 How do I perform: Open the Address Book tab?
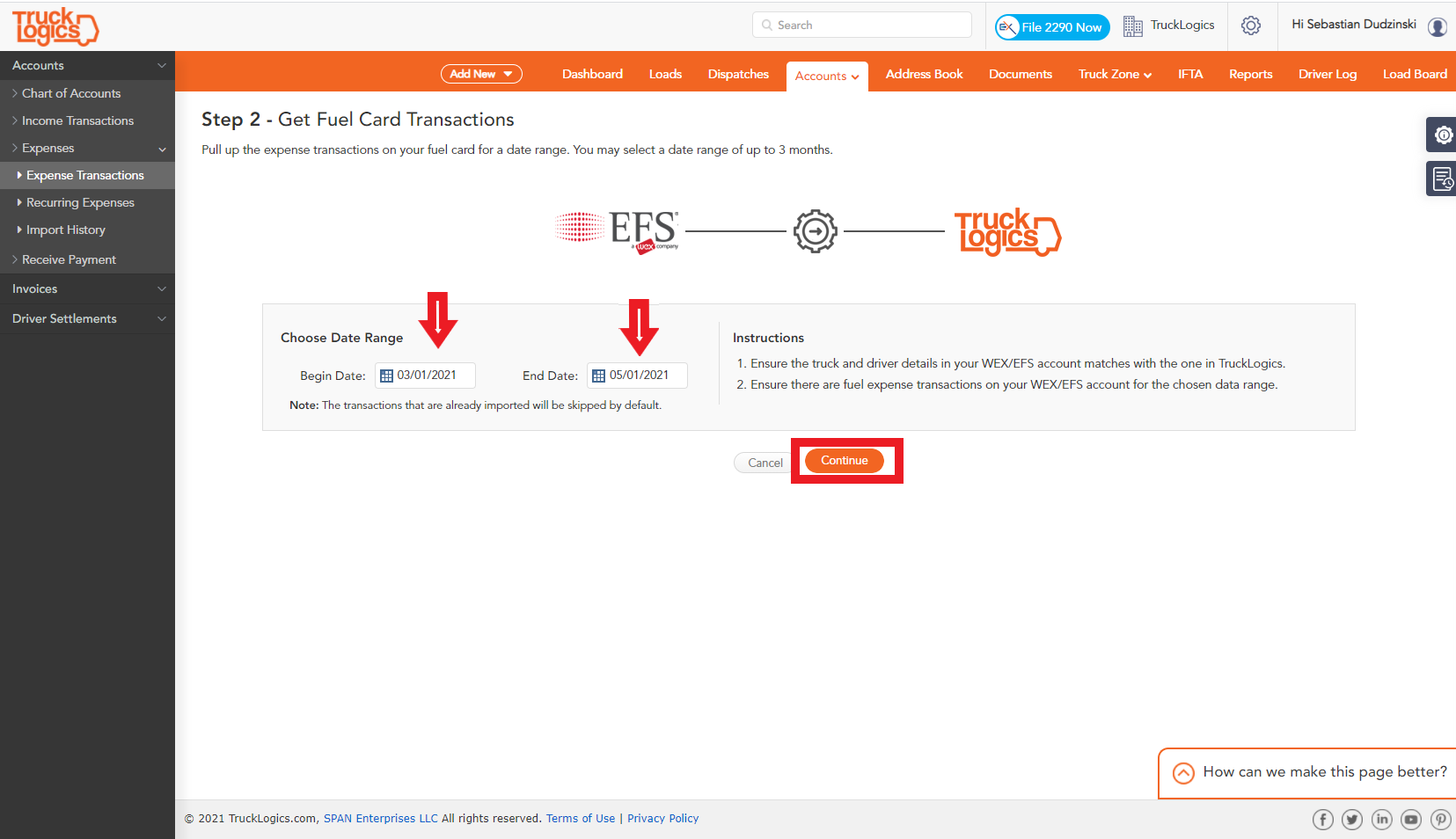[x=924, y=74]
